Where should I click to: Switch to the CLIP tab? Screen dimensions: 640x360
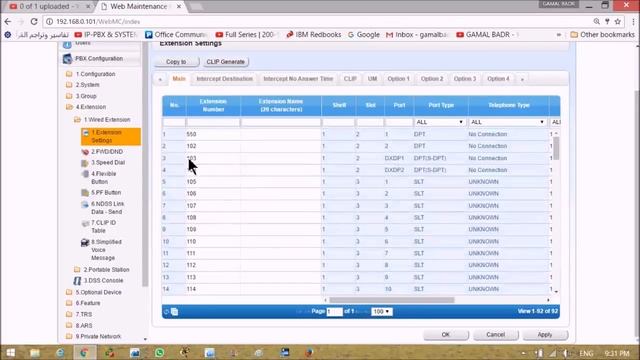click(x=350, y=79)
